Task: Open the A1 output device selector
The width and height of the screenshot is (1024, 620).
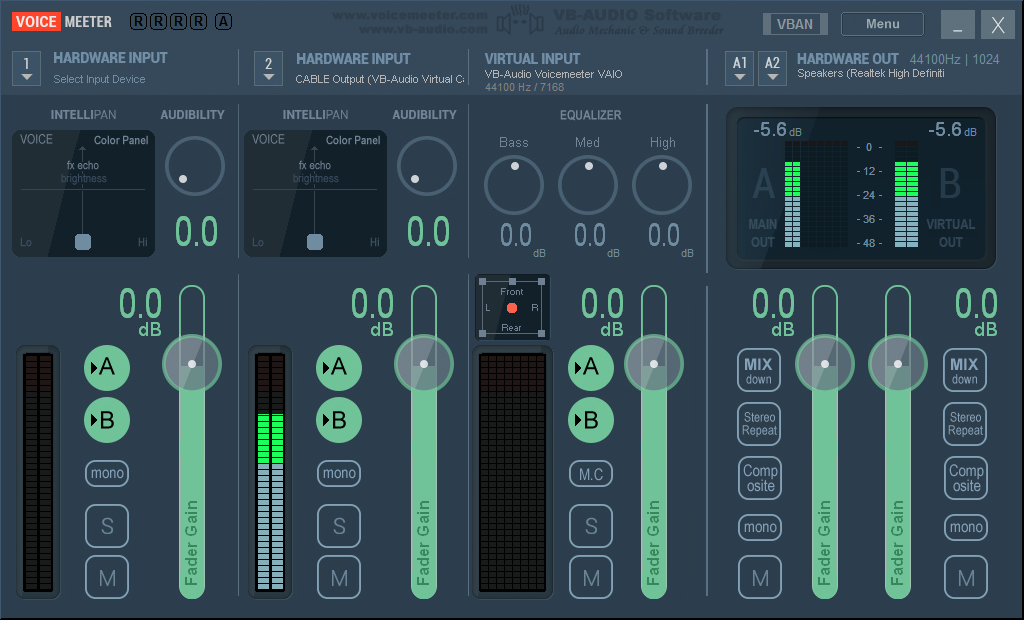Action: point(739,69)
